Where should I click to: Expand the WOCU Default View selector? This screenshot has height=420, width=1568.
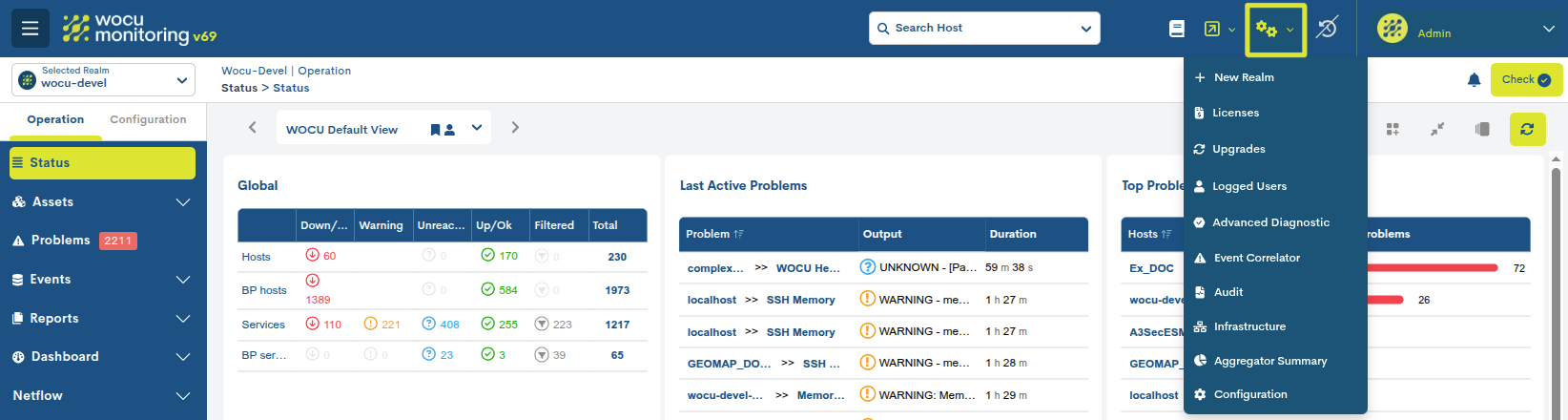[477, 128]
